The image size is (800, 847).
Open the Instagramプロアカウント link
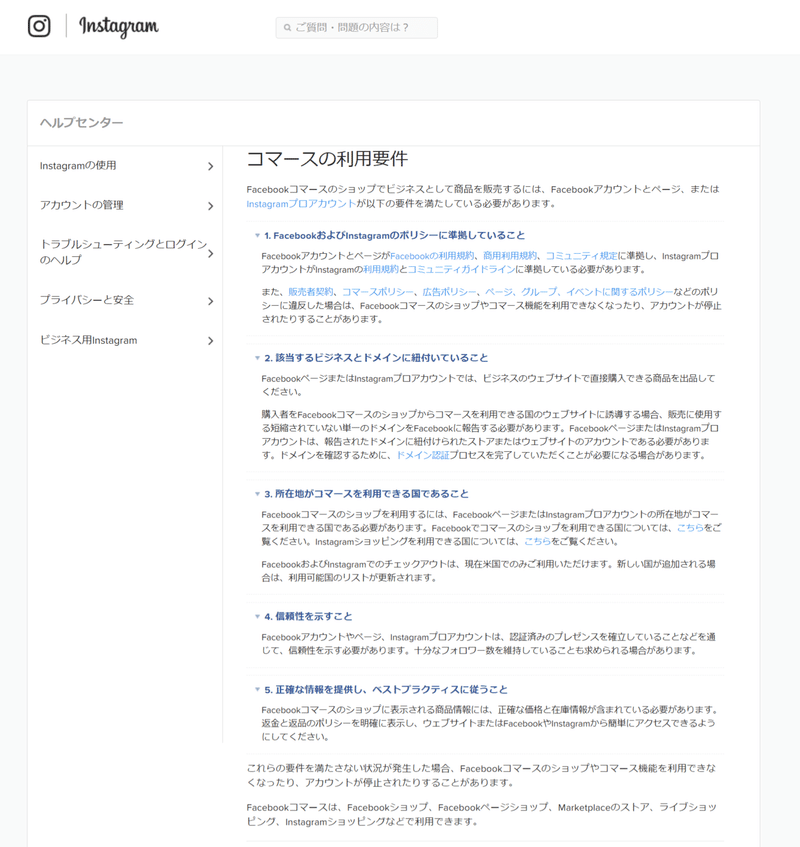[x=301, y=205]
